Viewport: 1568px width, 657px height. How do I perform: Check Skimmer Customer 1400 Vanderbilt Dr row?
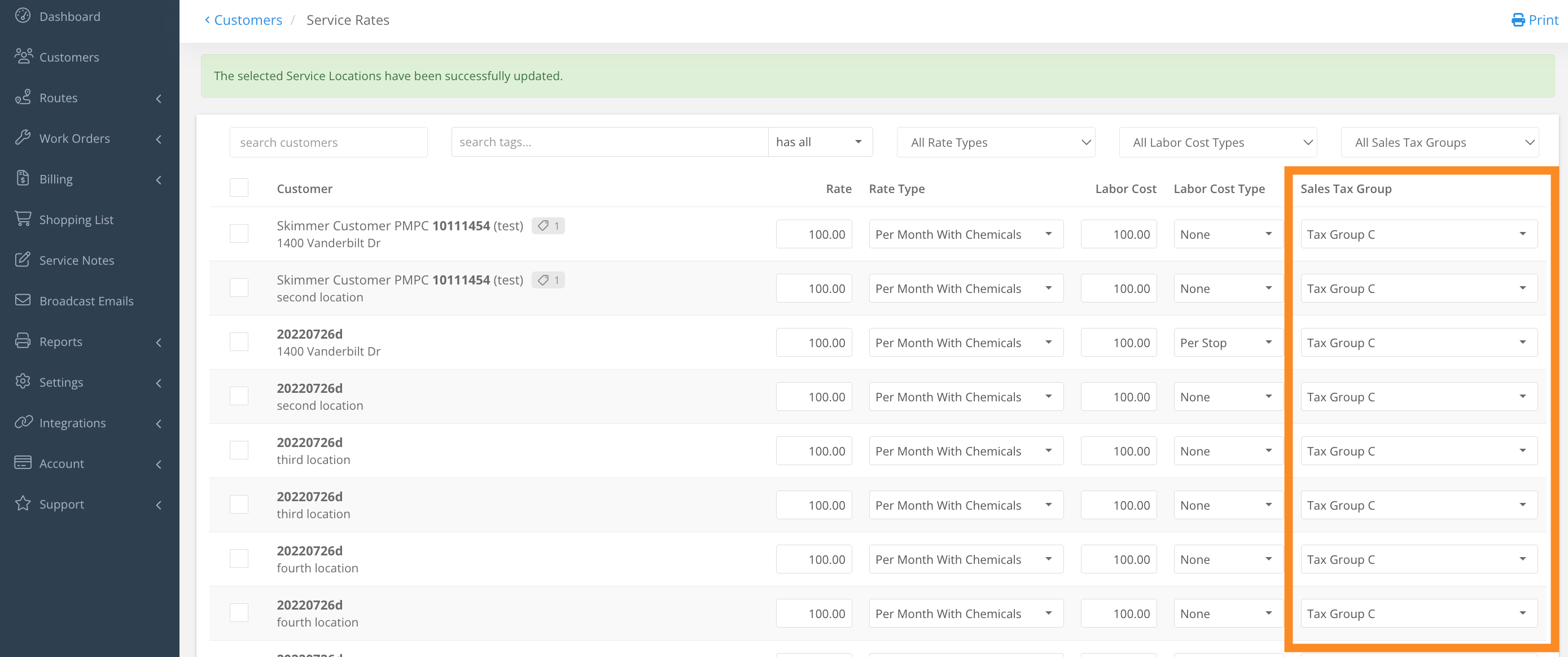(x=239, y=234)
